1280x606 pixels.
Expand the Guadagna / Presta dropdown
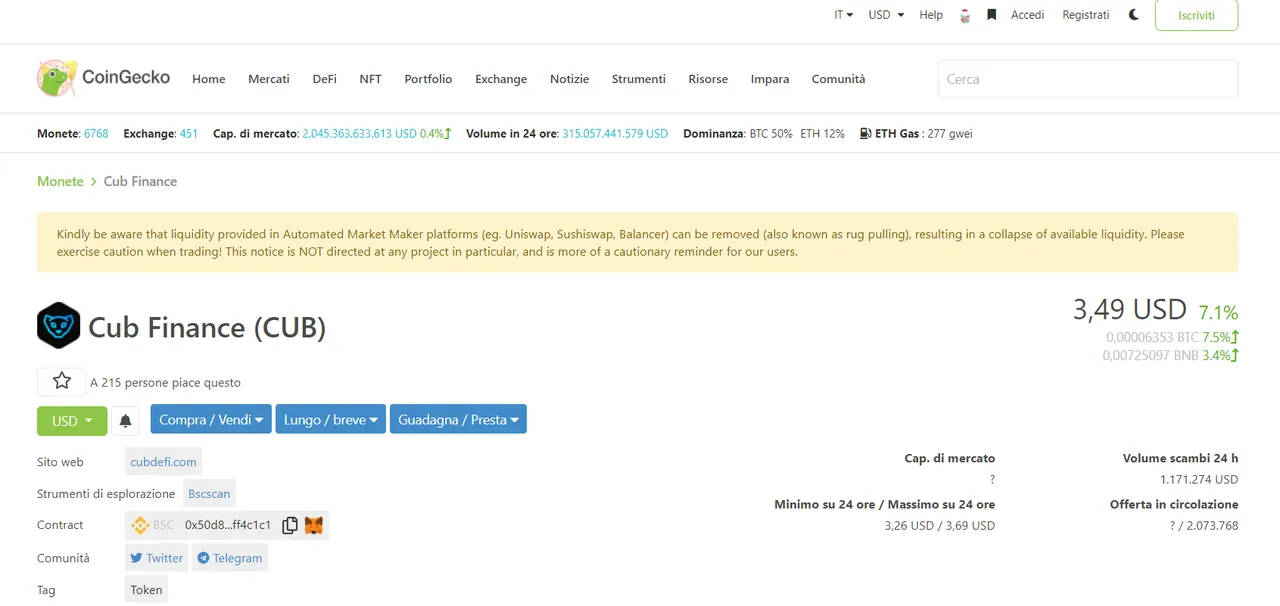coord(458,420)
